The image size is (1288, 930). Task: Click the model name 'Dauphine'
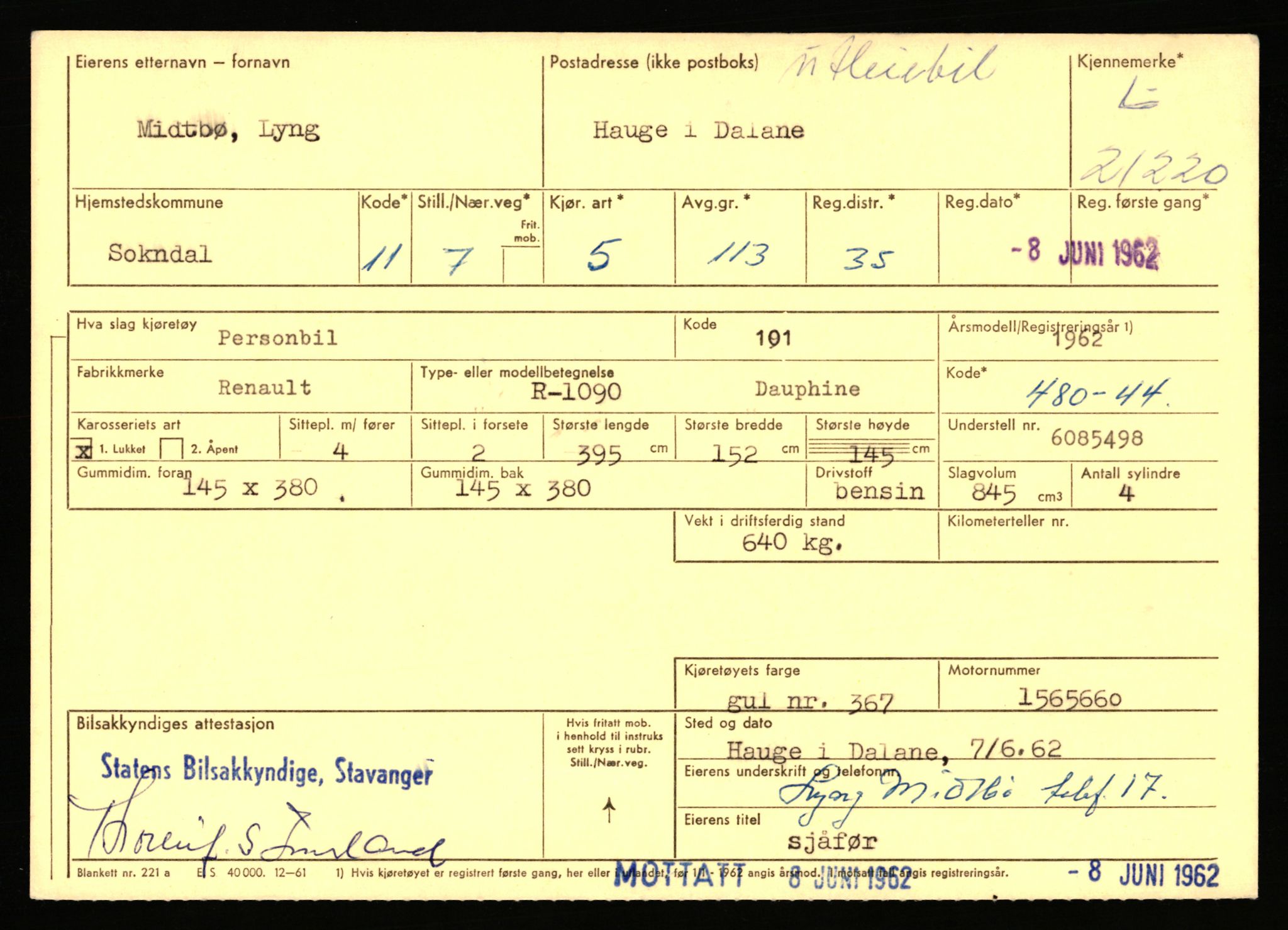pos(808,389)
